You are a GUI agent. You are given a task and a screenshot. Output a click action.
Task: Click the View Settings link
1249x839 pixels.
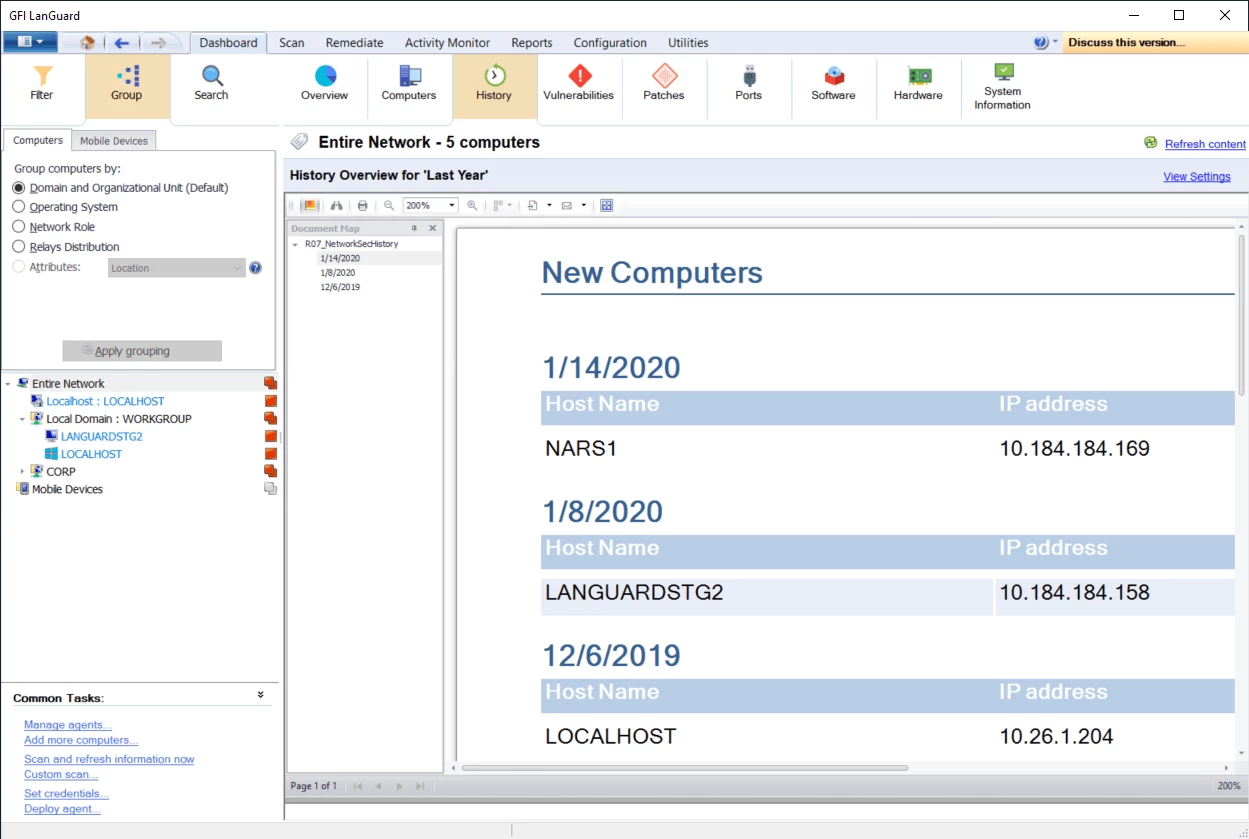[1196, 177]
